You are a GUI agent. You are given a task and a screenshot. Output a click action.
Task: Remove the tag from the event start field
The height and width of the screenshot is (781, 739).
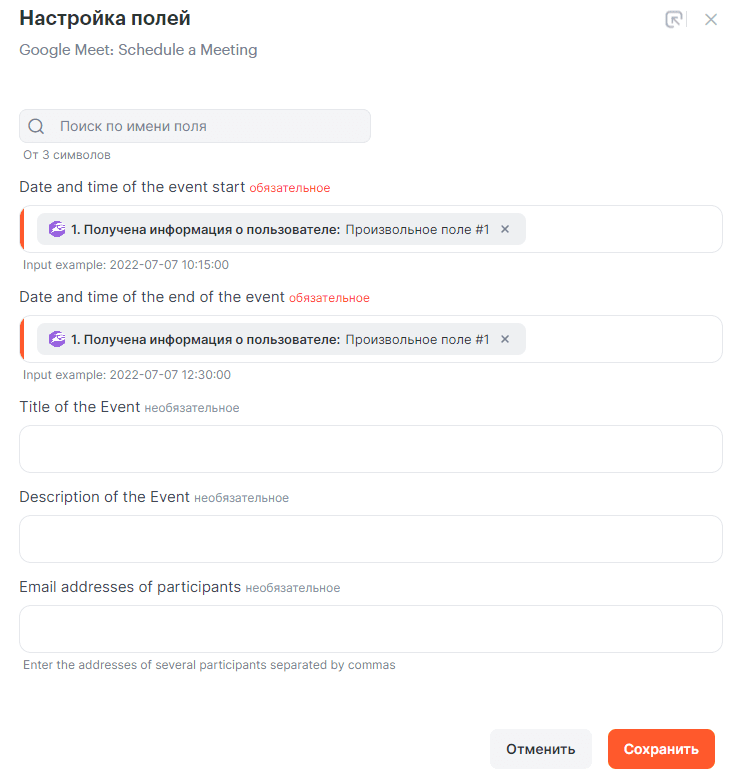tap(505, 229)
